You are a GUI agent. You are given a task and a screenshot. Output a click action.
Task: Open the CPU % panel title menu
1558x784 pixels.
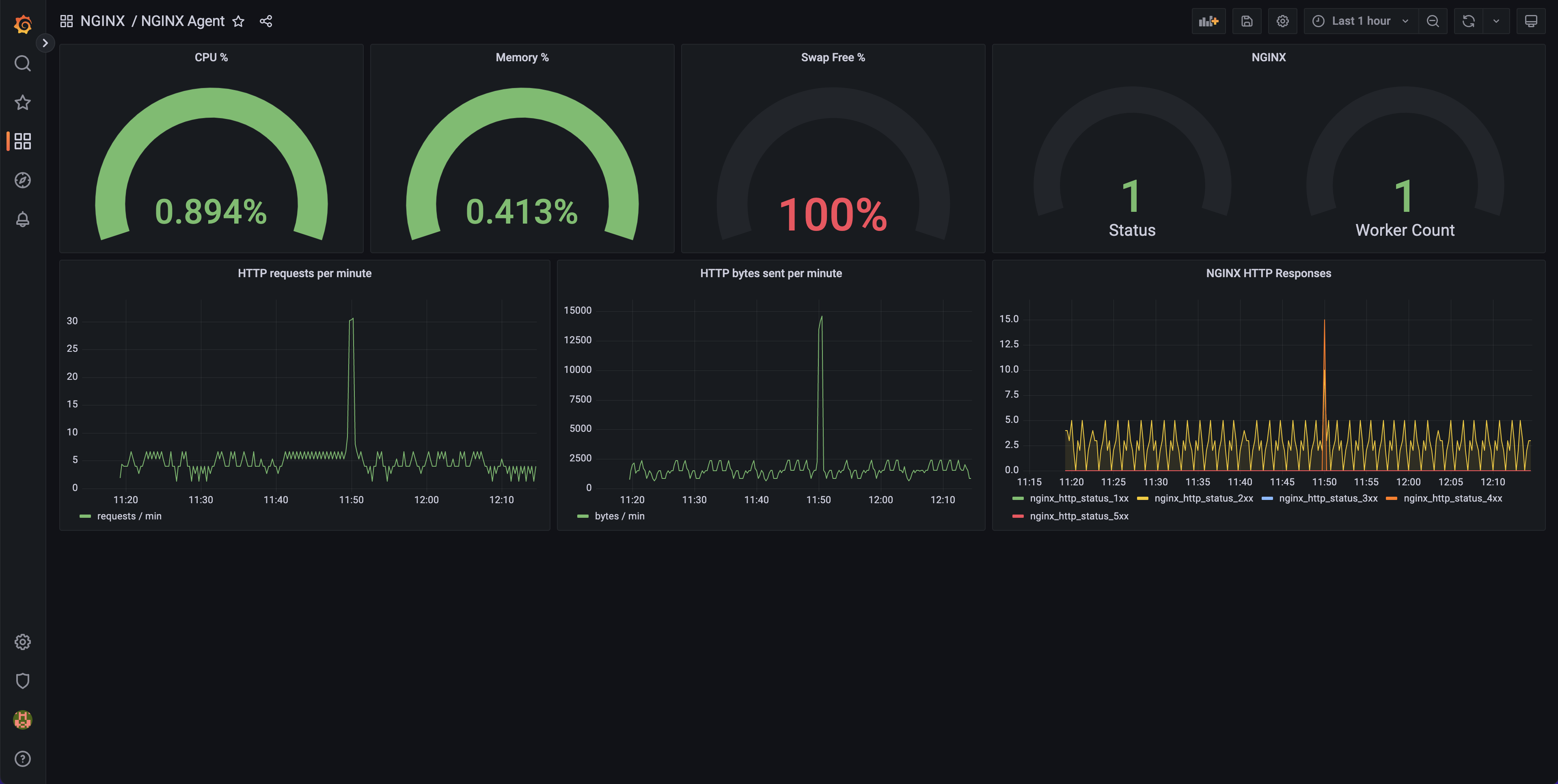click(211, 58)
